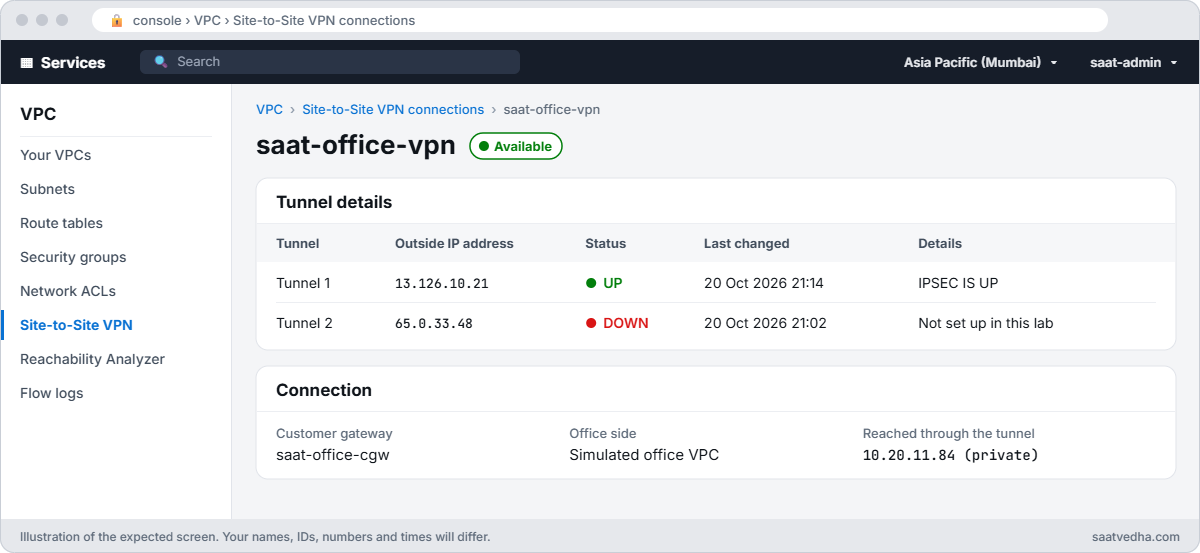Open the Services grid menu

point(63,62)
